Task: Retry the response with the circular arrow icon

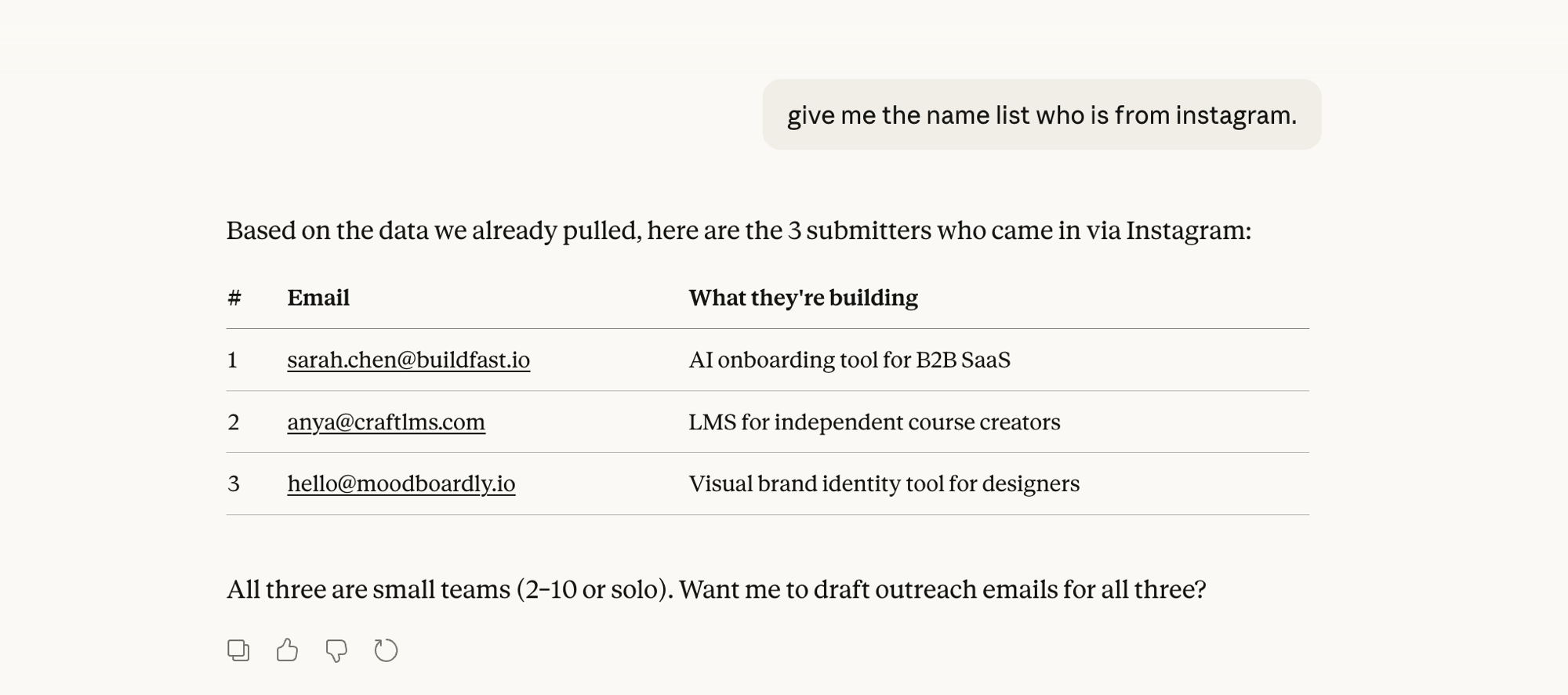Action: [x=386, y=650]
